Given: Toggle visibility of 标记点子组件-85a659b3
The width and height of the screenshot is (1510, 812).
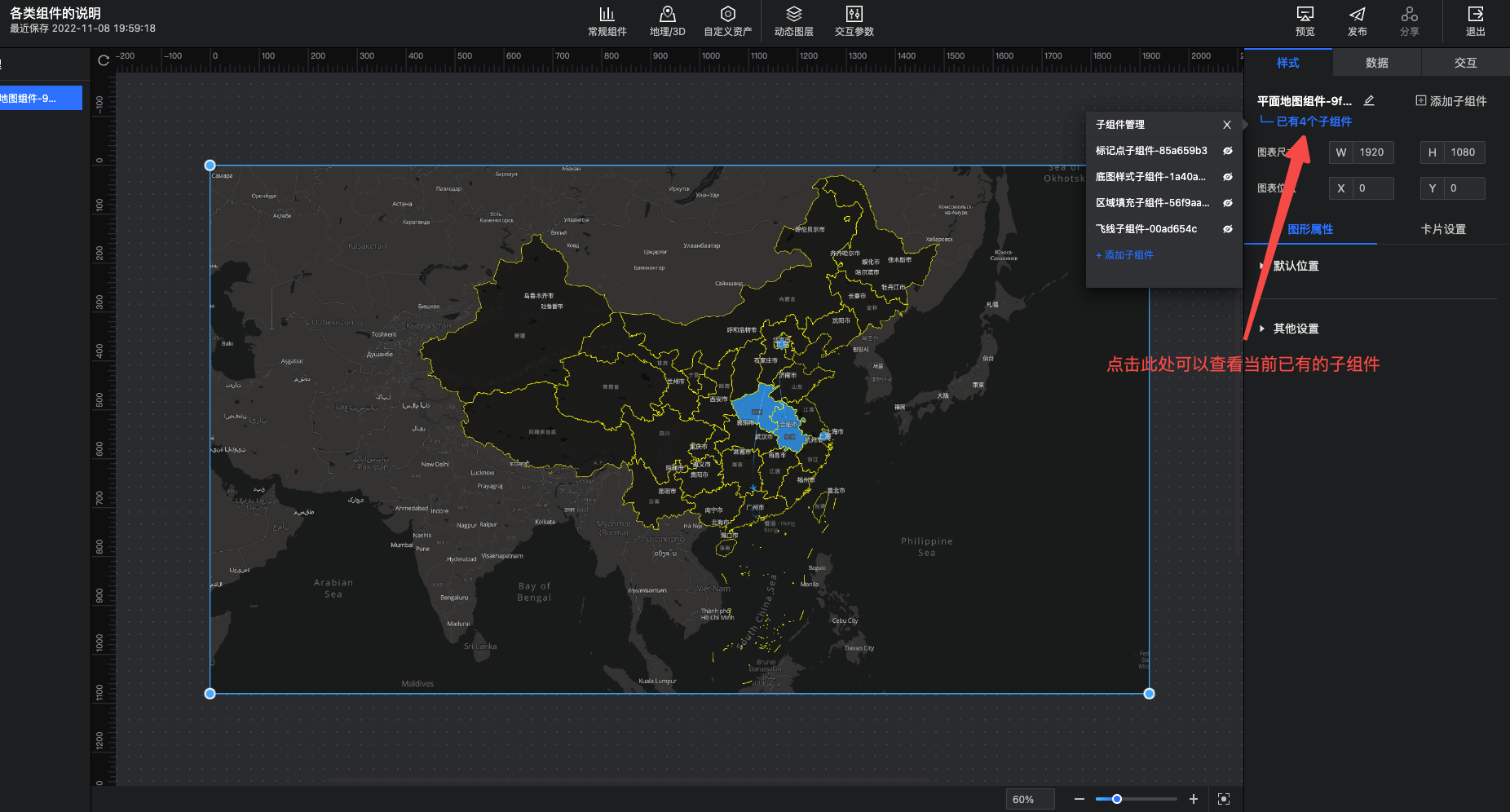Looking at the screenshot, I should (x=1227, y=151).
